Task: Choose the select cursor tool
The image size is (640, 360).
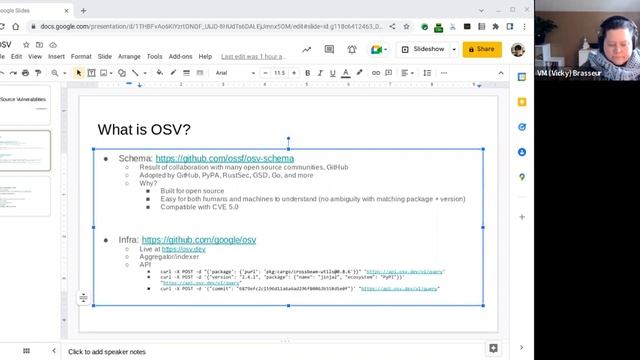Action: click(x=78, y=73)
